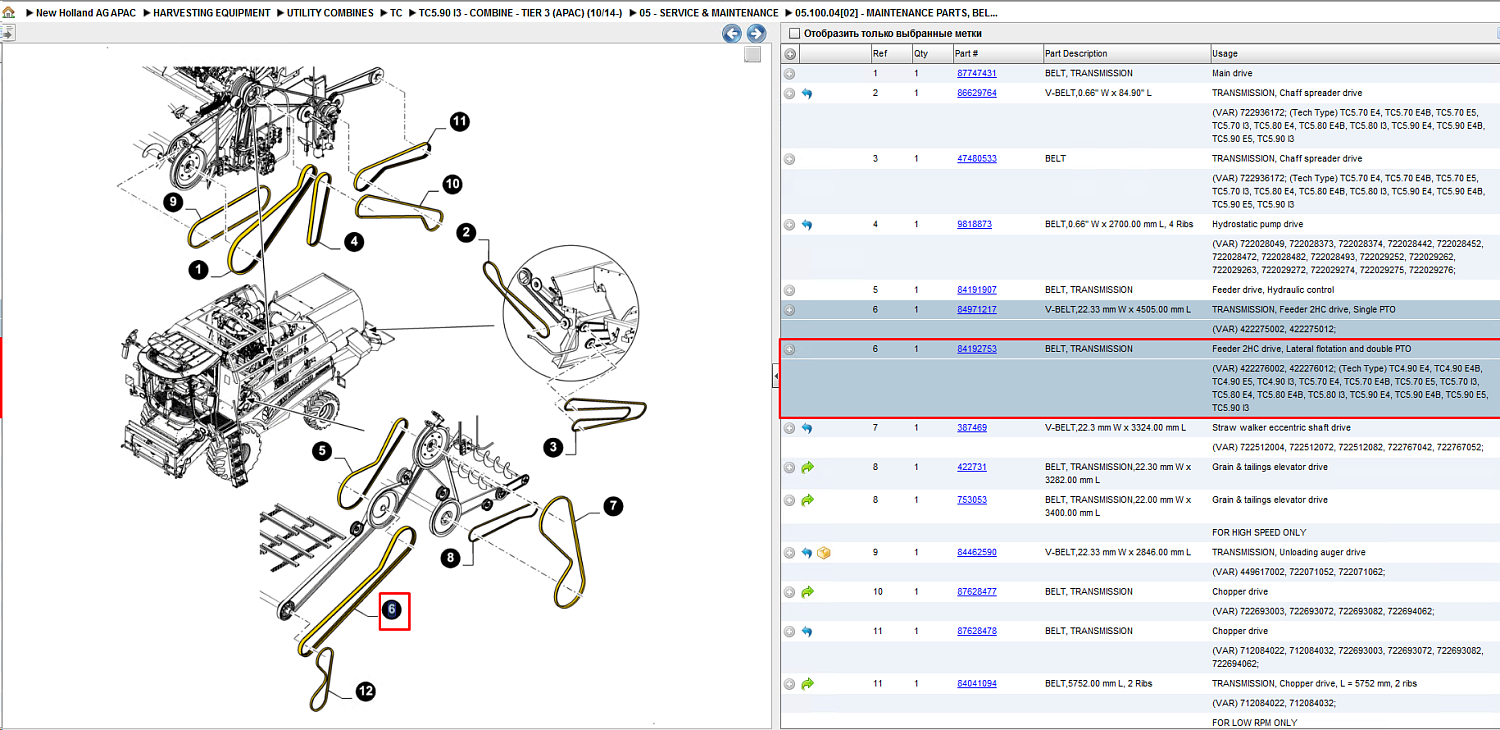Click the plus icon for part 84462590
Viewport: 1500px width, 730px height.
tap(790, 553)
